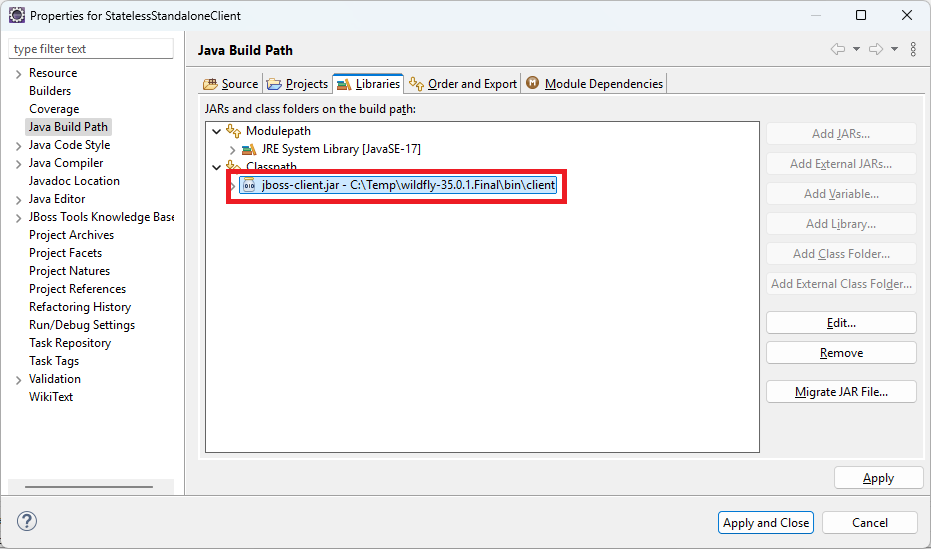Switch to the Source tab
This screenshot has width=931, height=549.
231,84
